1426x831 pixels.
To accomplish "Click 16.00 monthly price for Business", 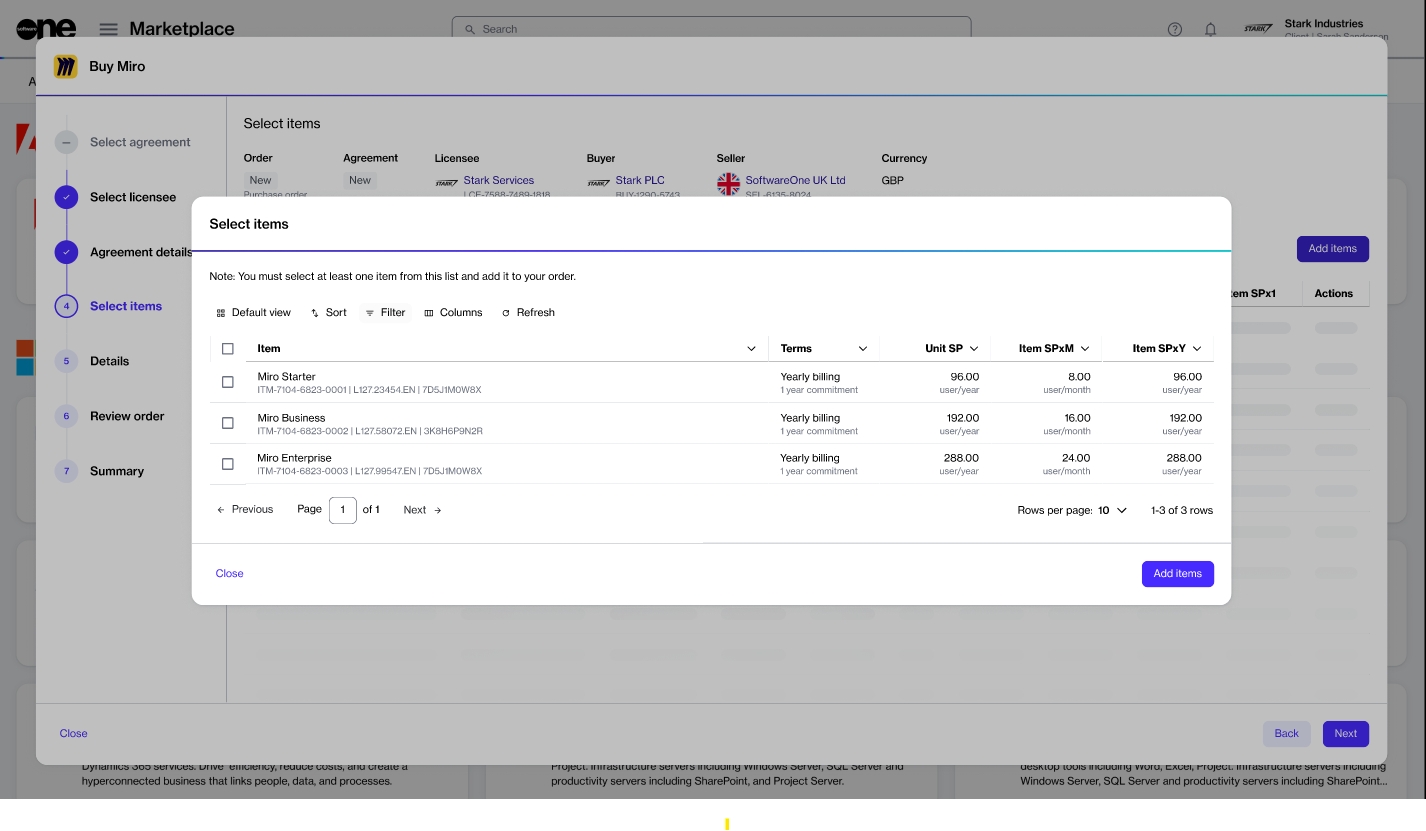I will (x=1077, y=418).
